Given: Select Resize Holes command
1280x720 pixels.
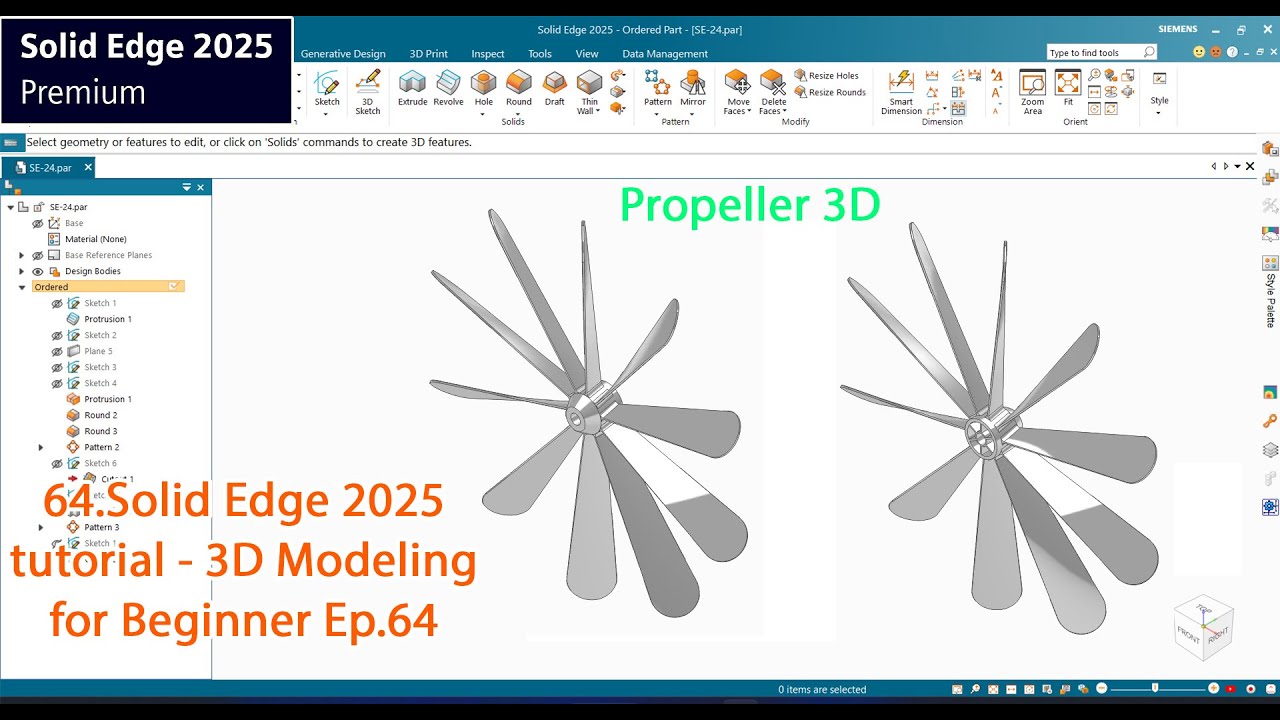Looking at the screenshot, I should 827,75.
